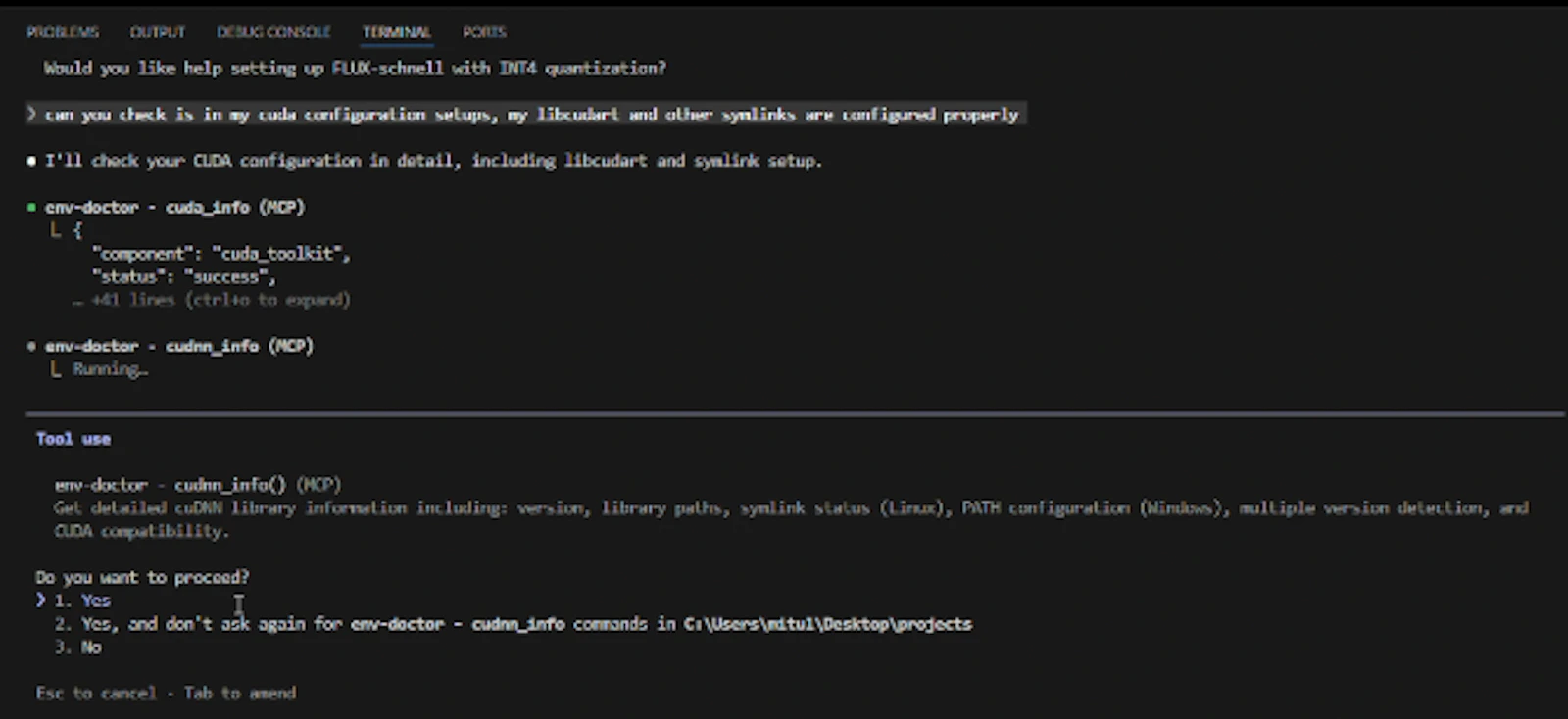Viewport: 1568px width, 719px height.
Task: Click the 'Get detailed cuDNN library information' description
Action: coord(791,519)
